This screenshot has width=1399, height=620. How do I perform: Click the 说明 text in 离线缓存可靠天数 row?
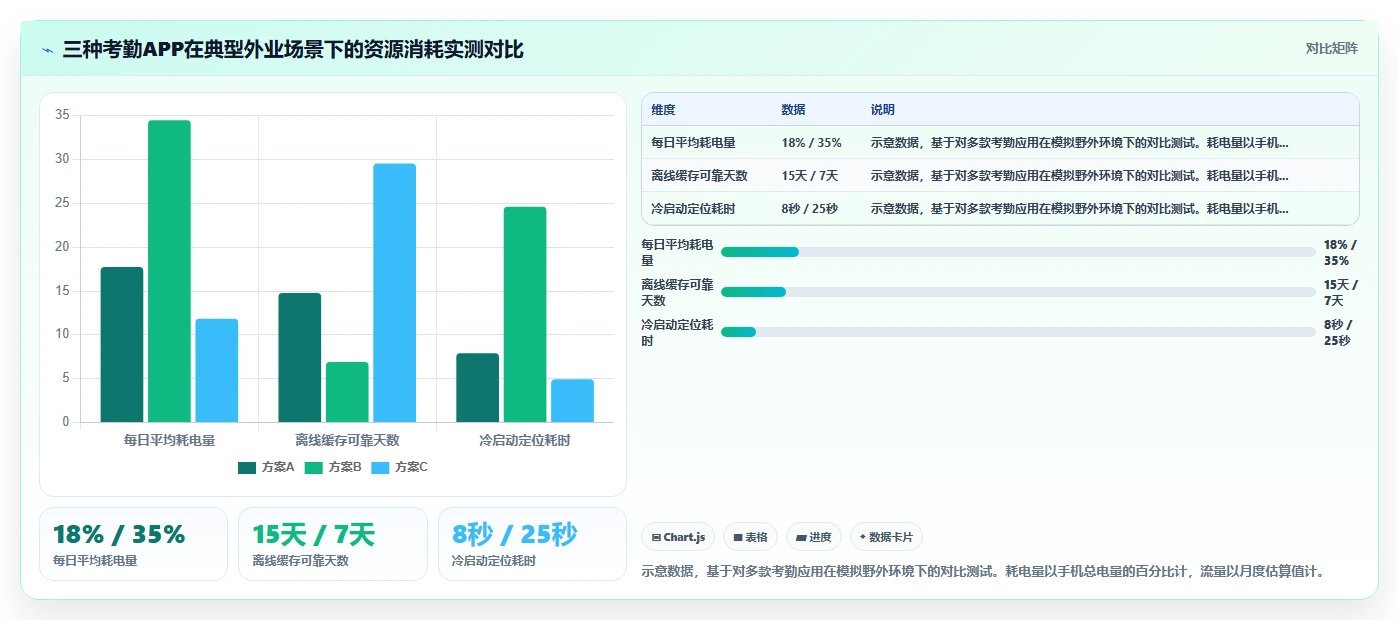pyautogui.click(x=1080, y=176)
